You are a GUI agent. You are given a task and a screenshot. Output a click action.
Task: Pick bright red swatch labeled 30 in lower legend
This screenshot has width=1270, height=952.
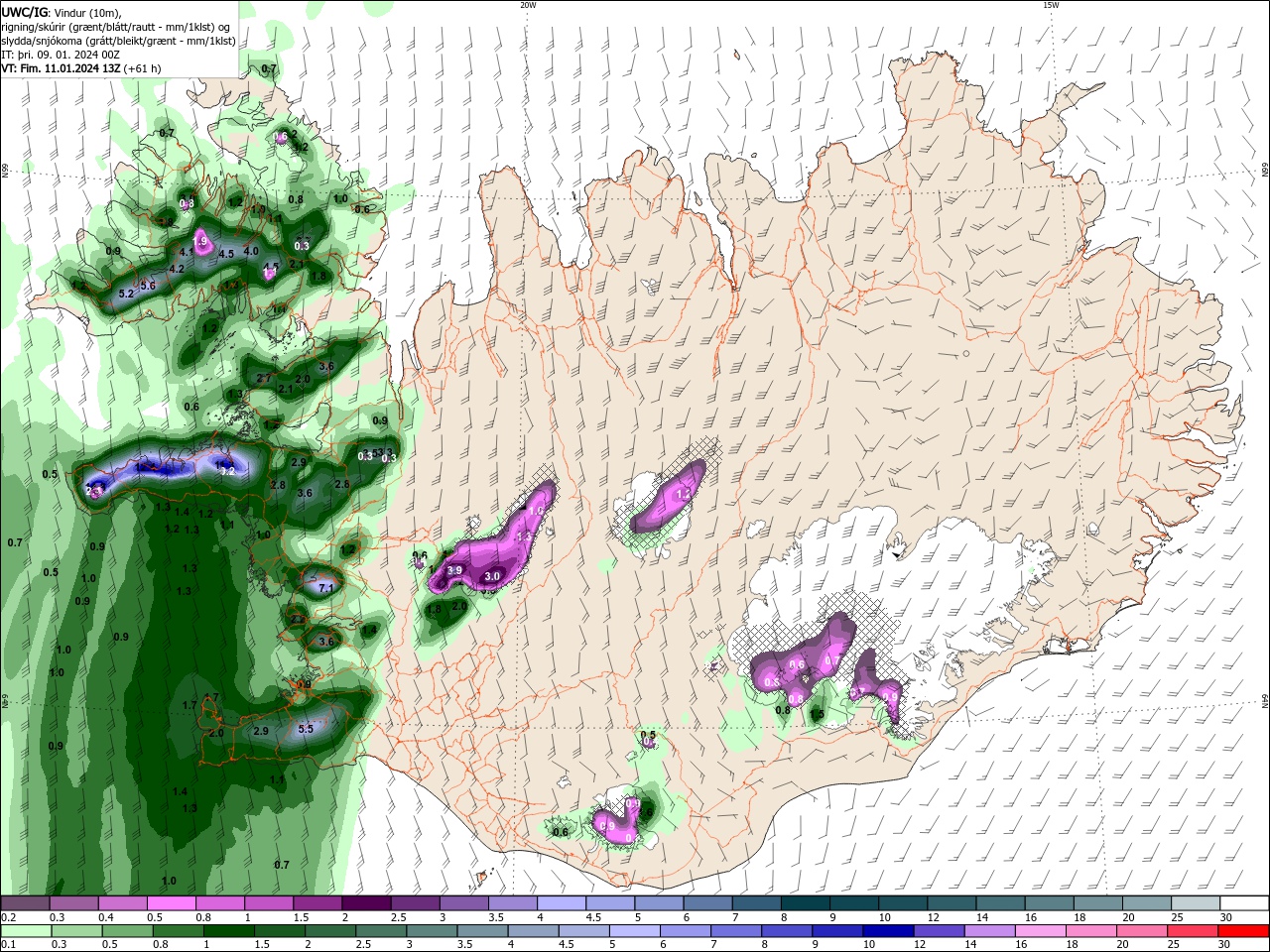1244,931
